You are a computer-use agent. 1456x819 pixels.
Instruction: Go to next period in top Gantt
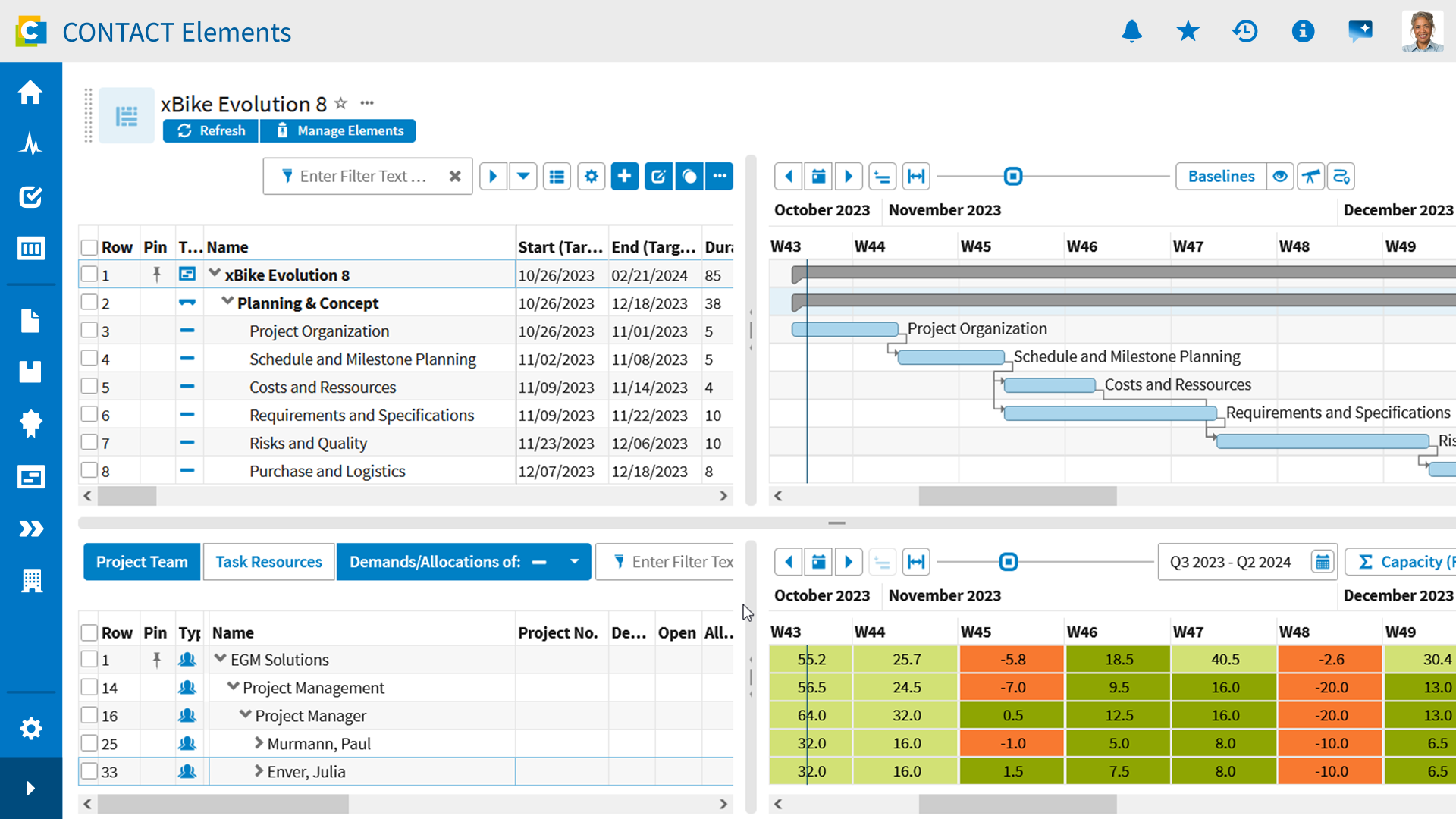[849, 176]
